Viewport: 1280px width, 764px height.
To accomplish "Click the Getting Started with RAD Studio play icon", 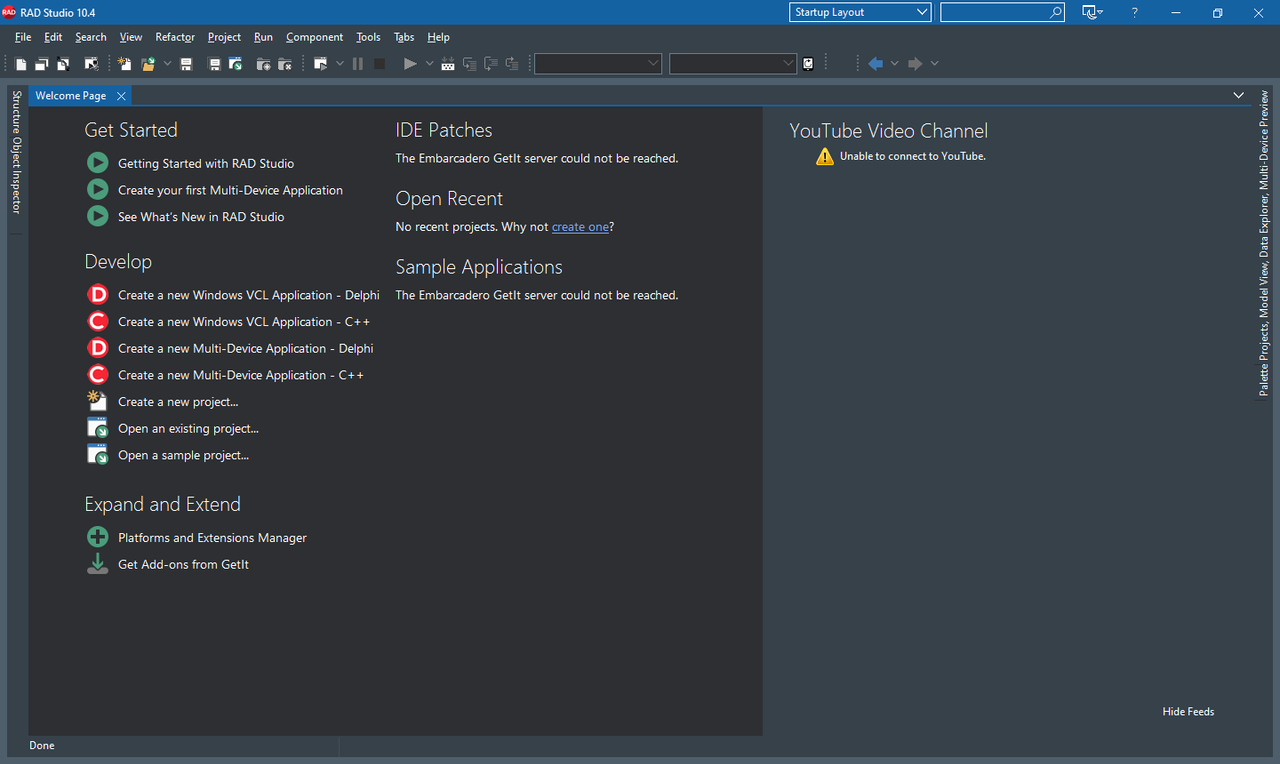I will click(97, 163).
